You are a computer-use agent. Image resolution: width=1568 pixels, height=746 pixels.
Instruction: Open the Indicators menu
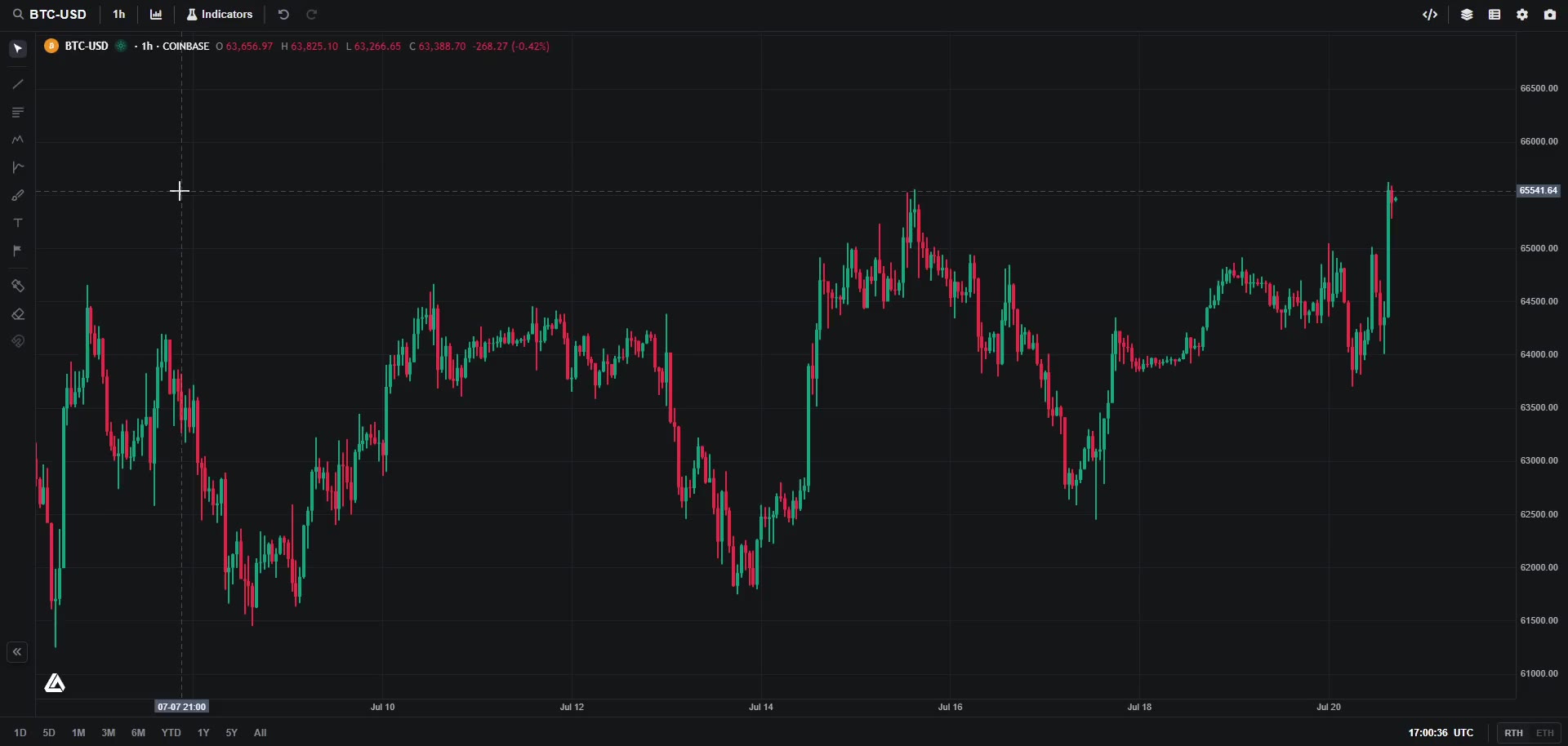[220, 15]
